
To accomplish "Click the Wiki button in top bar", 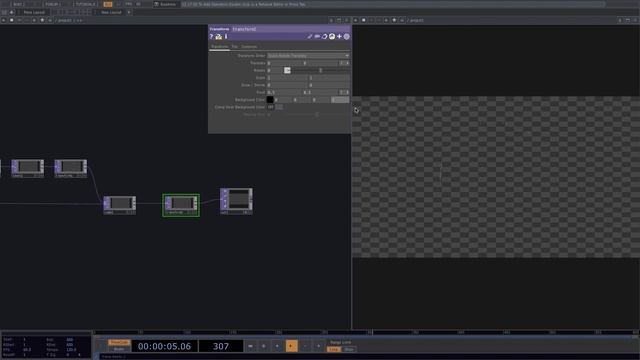I will [17, 4].
